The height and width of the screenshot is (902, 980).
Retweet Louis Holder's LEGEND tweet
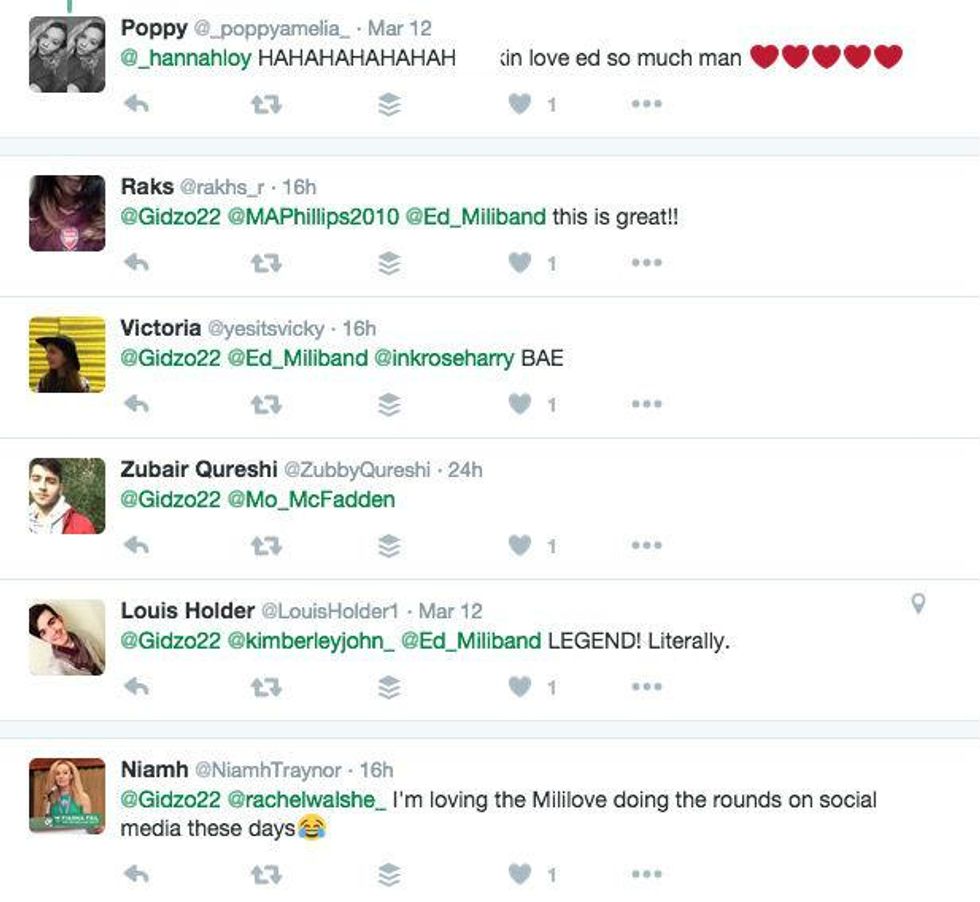tap(266, 688)
